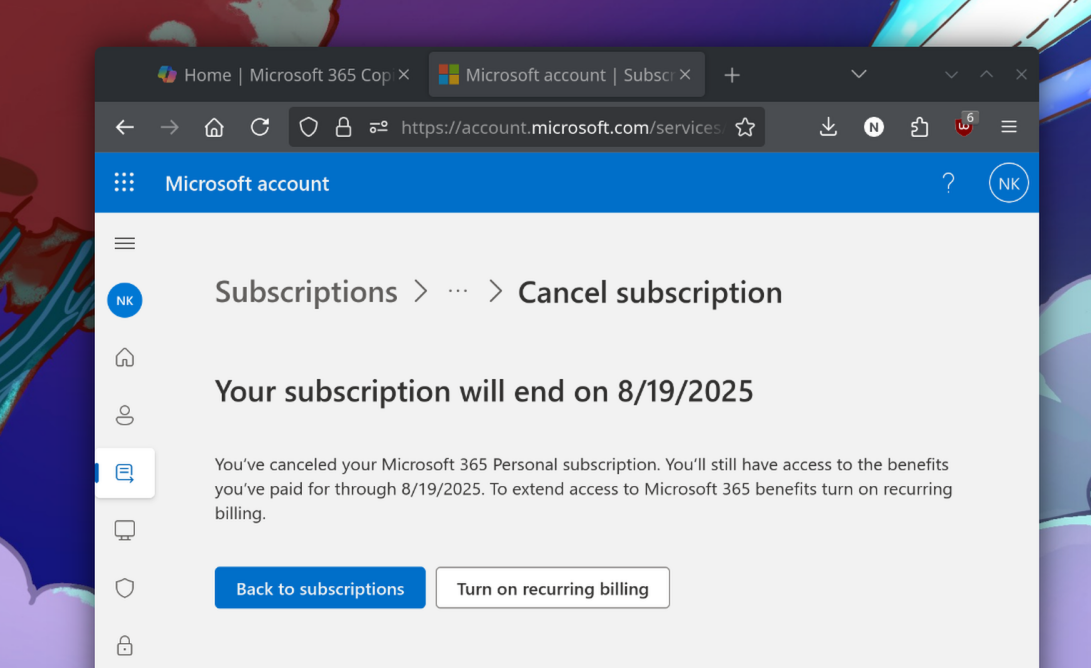Open the list-all-tabs dropdown chevron

[x=858, y=73]
